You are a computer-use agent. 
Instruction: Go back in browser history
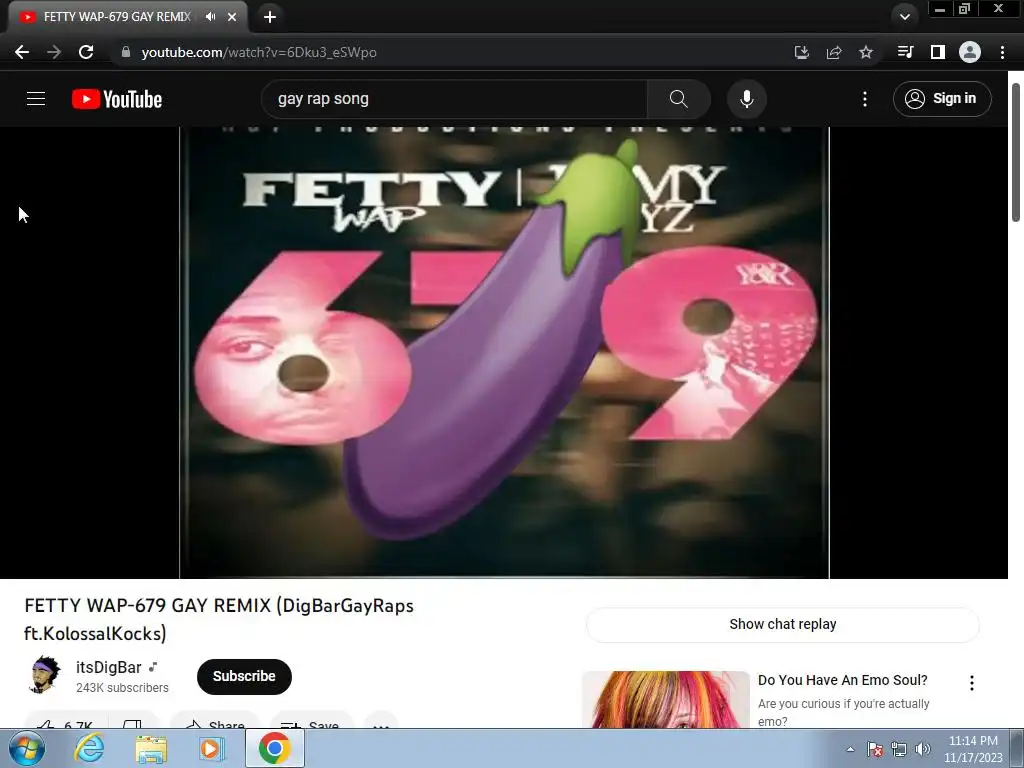point(22,52)
